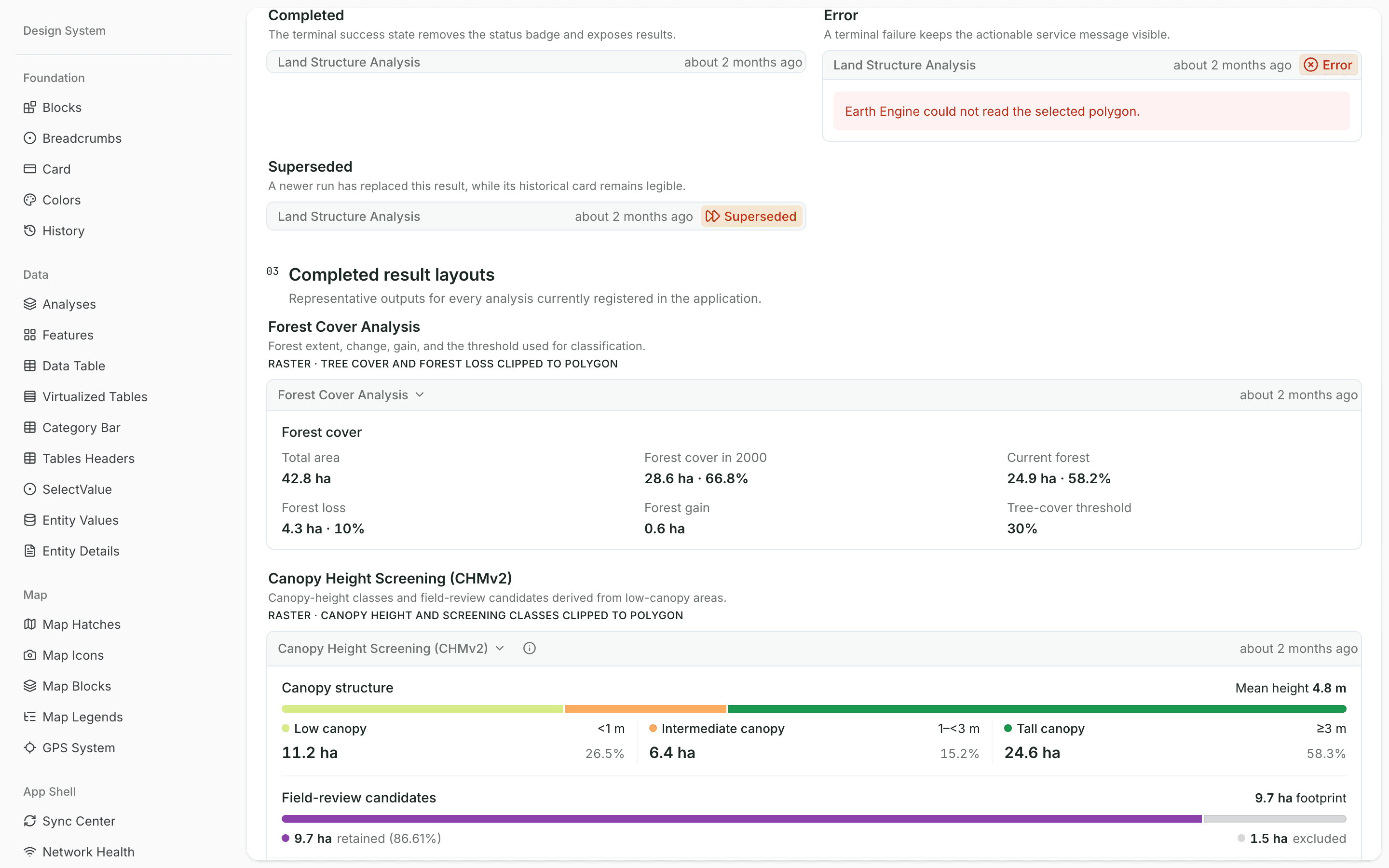Click the Earth Engine error message
Screen dimensions: 1389x868
coord(1092,111)
